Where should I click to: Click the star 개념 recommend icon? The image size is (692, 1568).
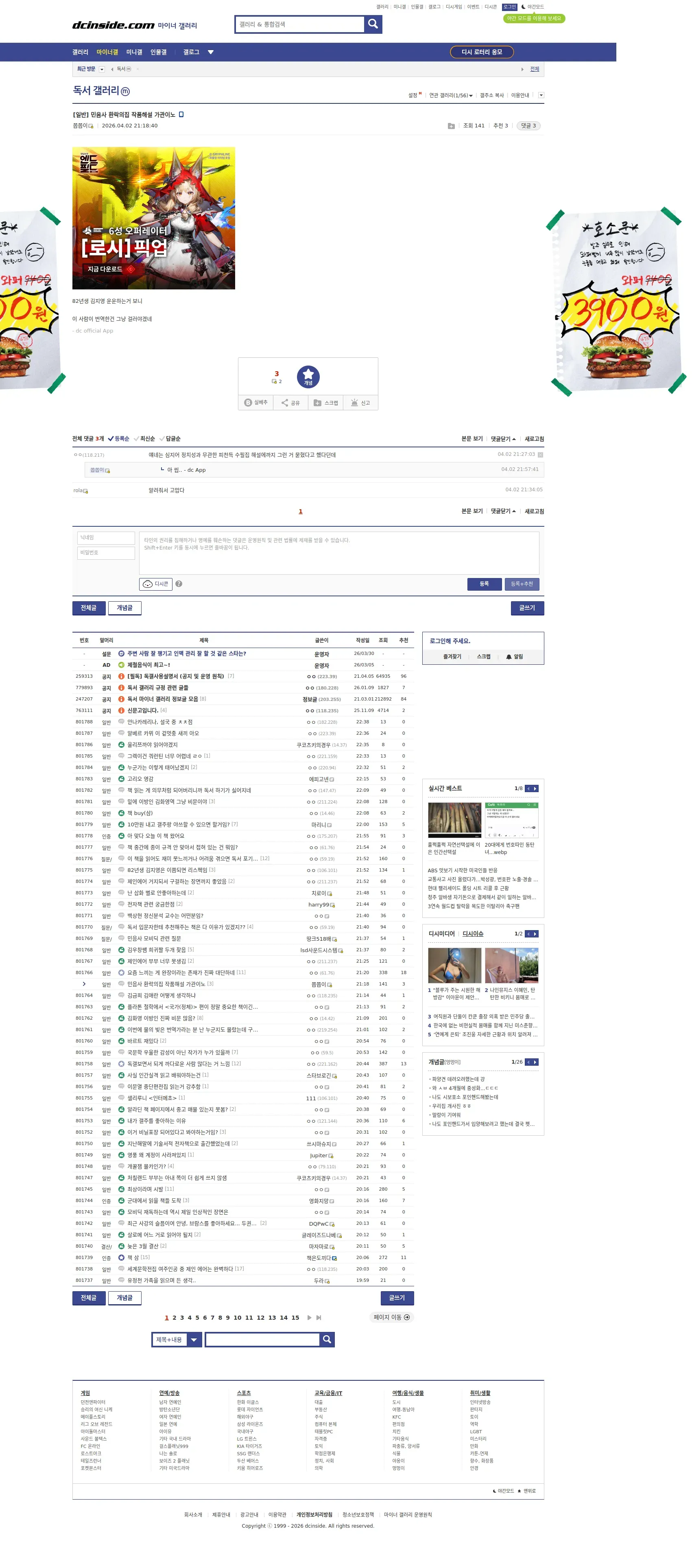pyautogui.click(x=308, y=377)
